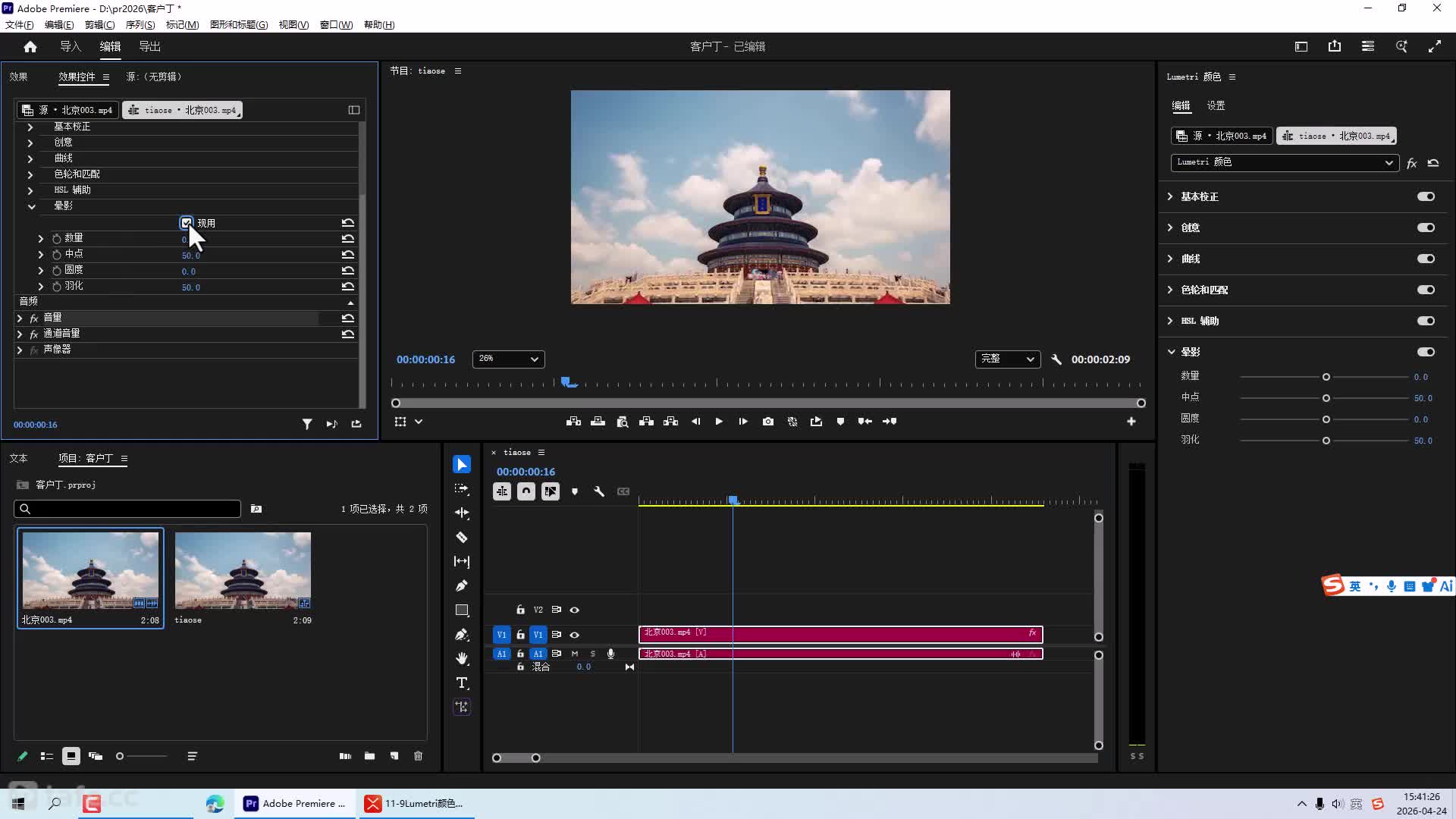Select the Hand tool
The image size is (1456, 819).
click(x=462, y=658)
